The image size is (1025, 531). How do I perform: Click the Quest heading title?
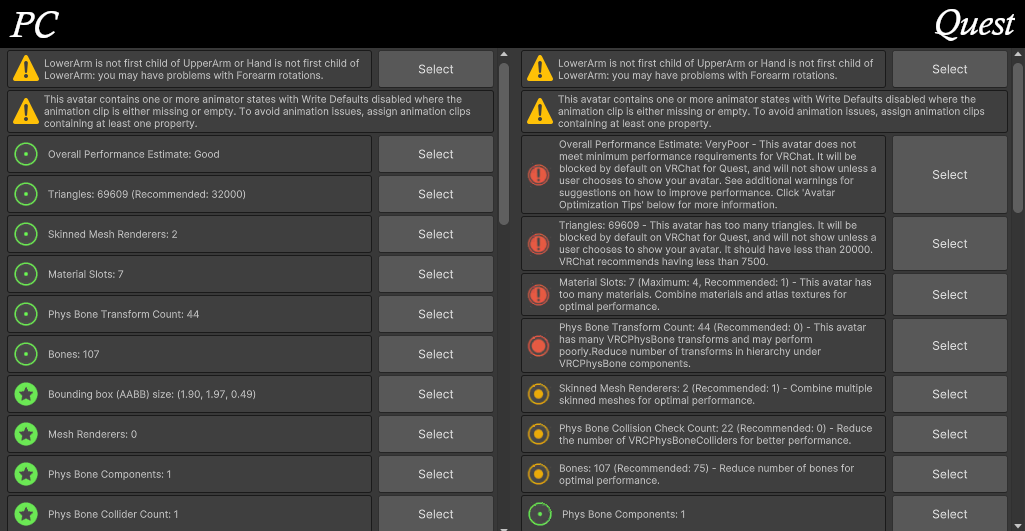coord(973,24)
